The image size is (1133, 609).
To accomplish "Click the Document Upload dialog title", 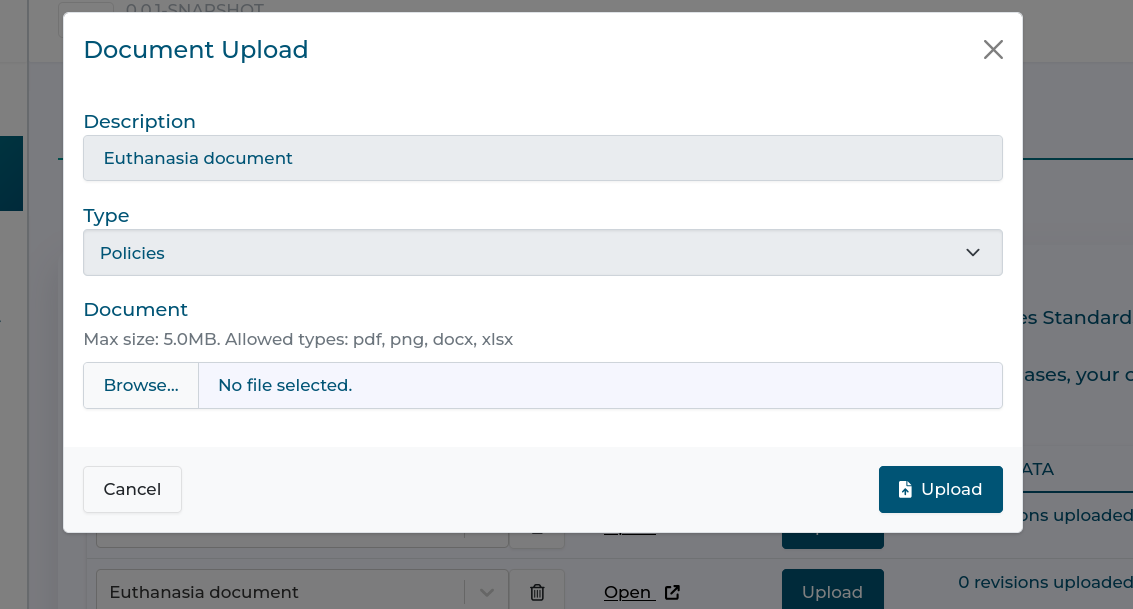I will coord(195,49).
